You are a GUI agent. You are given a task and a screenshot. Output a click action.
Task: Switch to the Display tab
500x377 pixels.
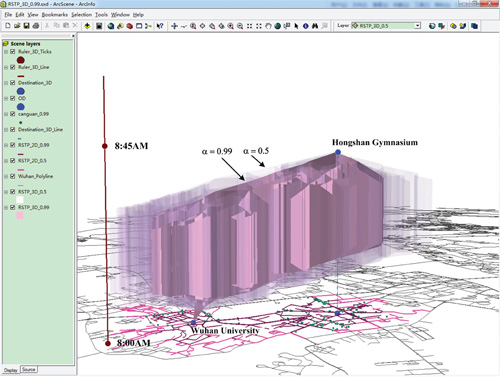[x=11, y=370]
